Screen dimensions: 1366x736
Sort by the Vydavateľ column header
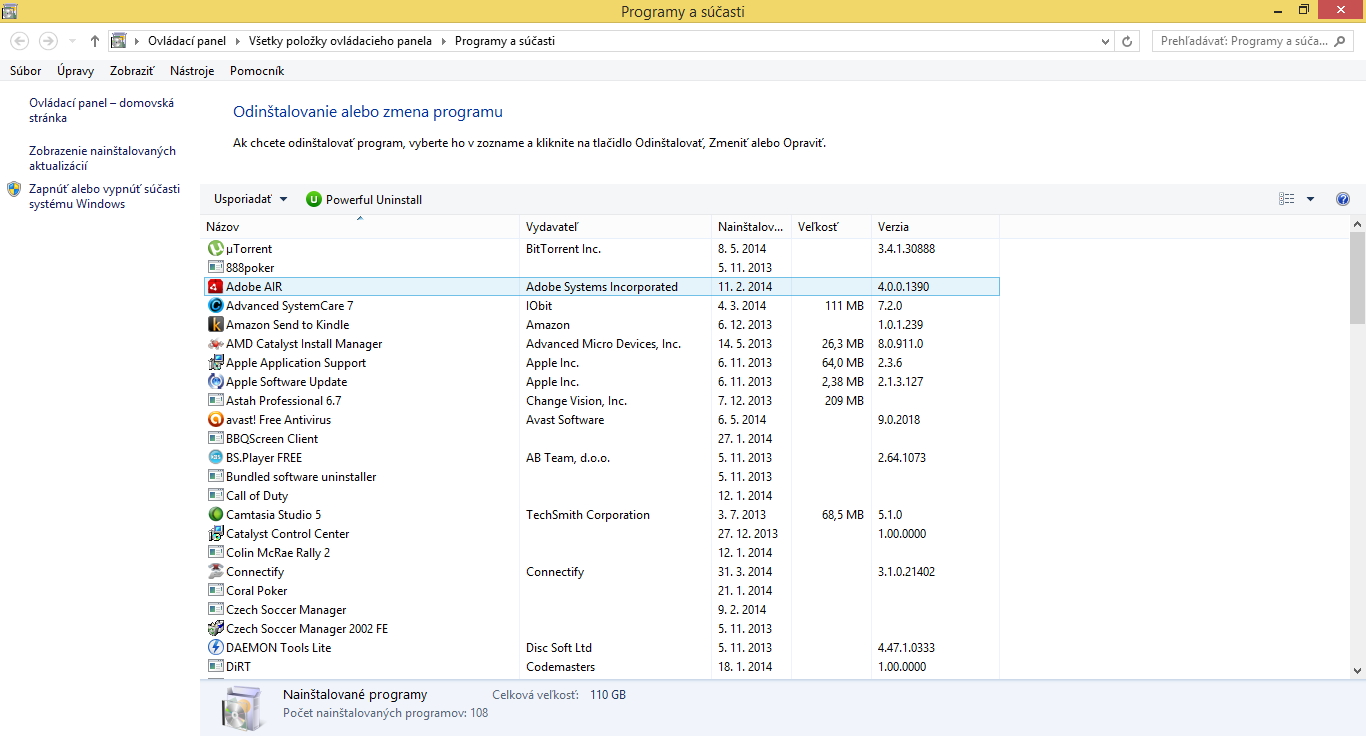[x=615, y=227]
